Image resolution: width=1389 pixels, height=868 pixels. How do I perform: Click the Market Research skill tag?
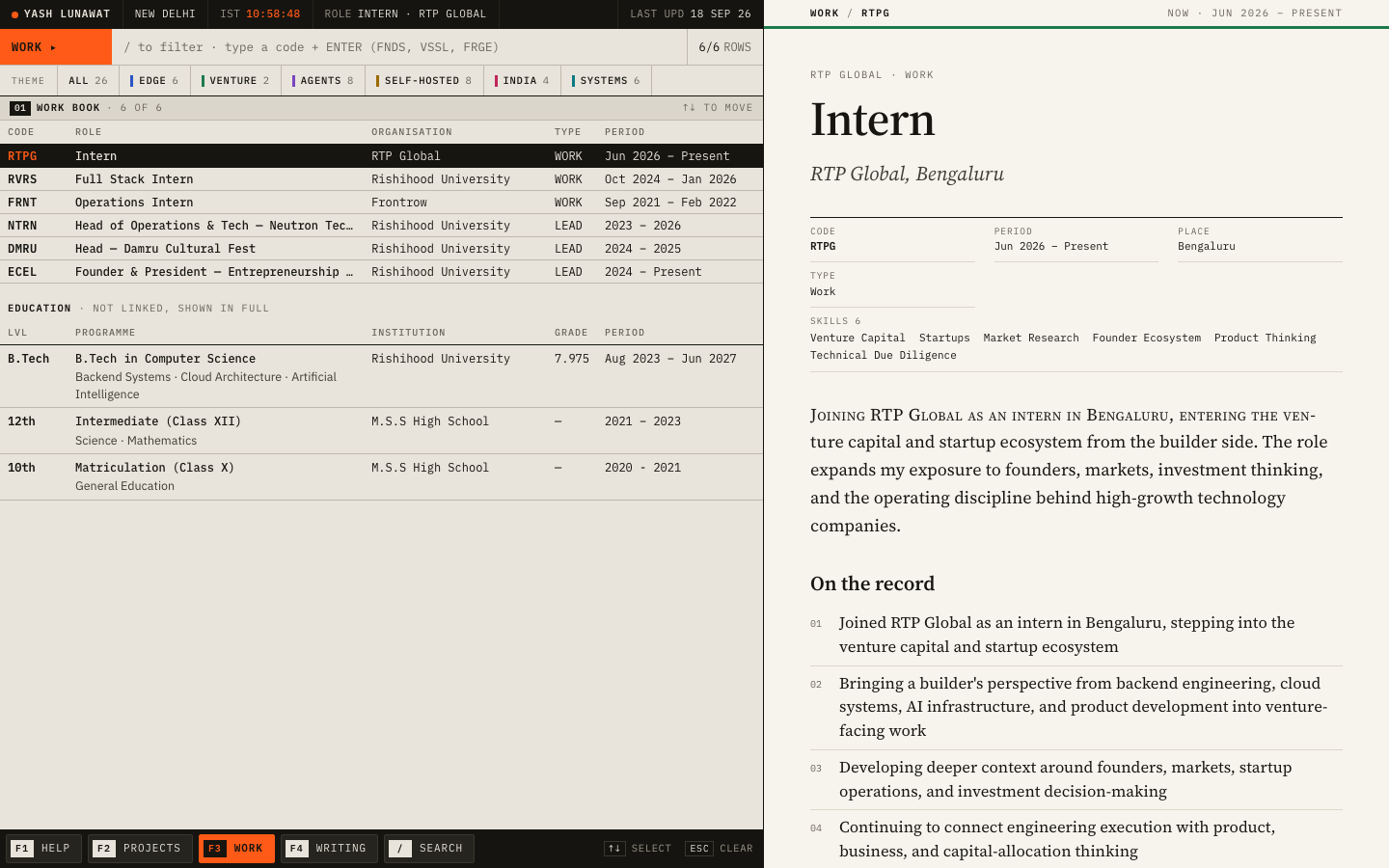tap(1031, 339)
